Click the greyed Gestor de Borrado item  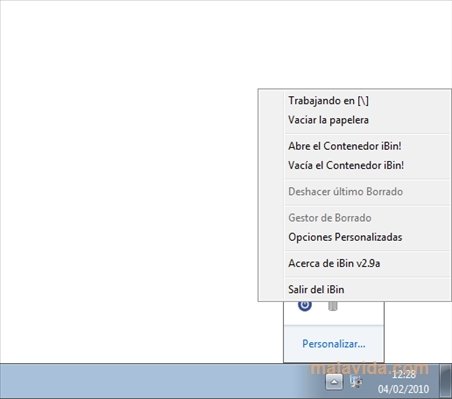354,218
